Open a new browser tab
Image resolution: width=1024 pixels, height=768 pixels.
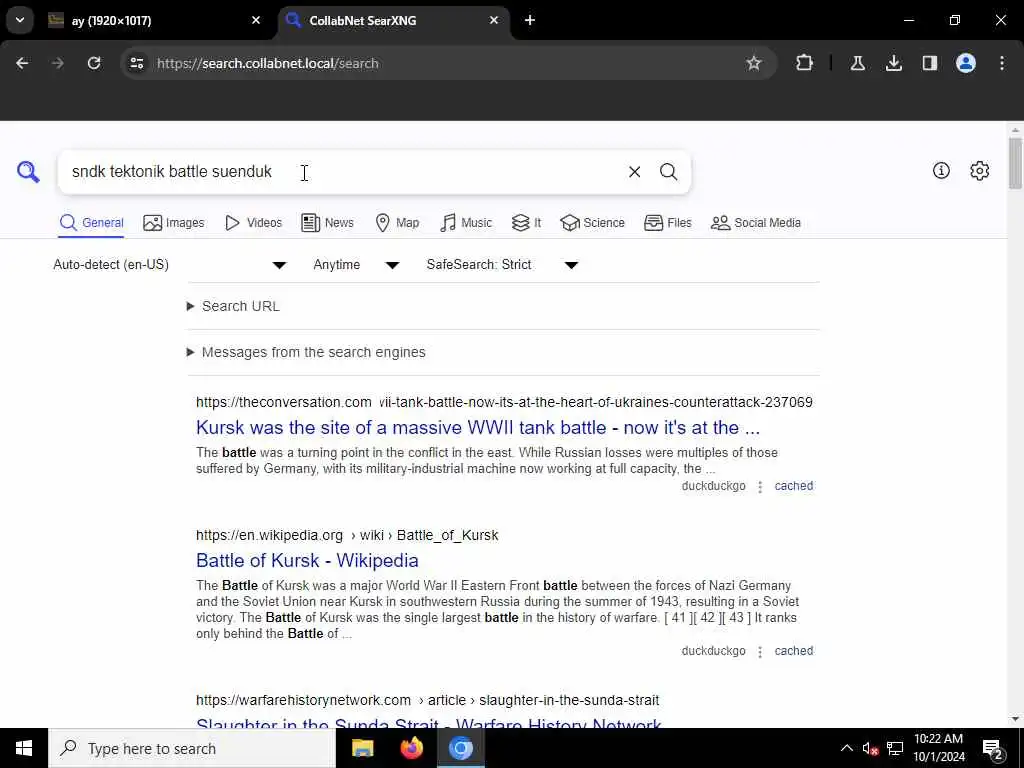click(530, 20)
